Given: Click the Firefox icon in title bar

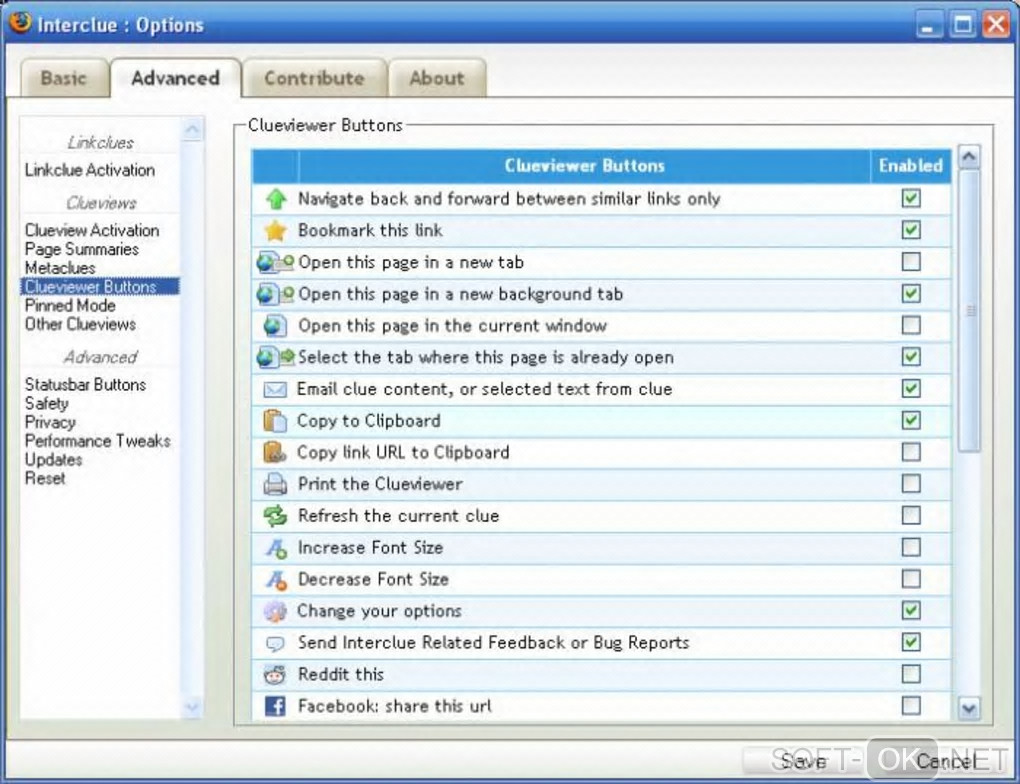Looking at the screenshot, I should [20, 22].
